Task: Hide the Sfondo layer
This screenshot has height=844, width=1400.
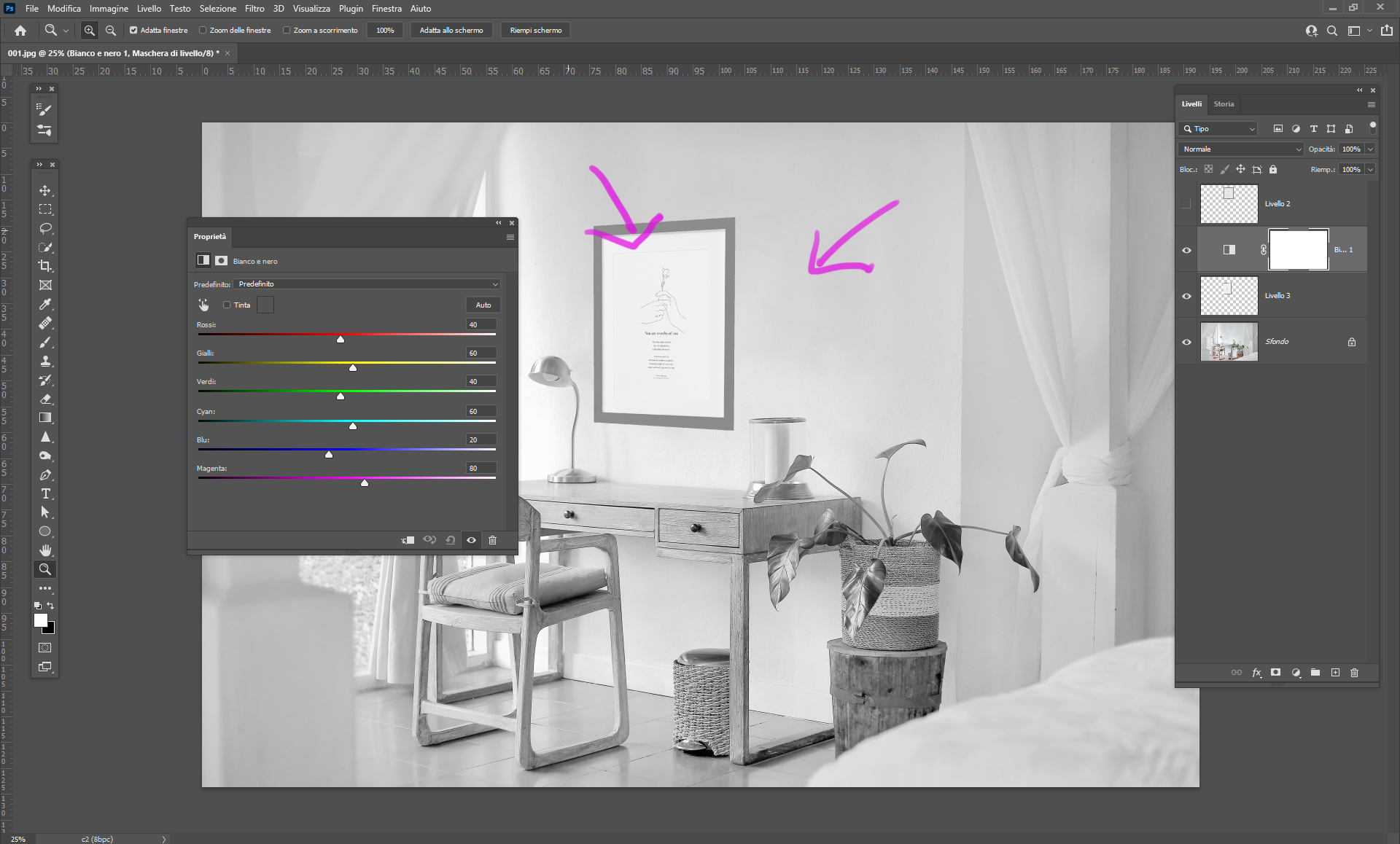Action: point(1186,342)
